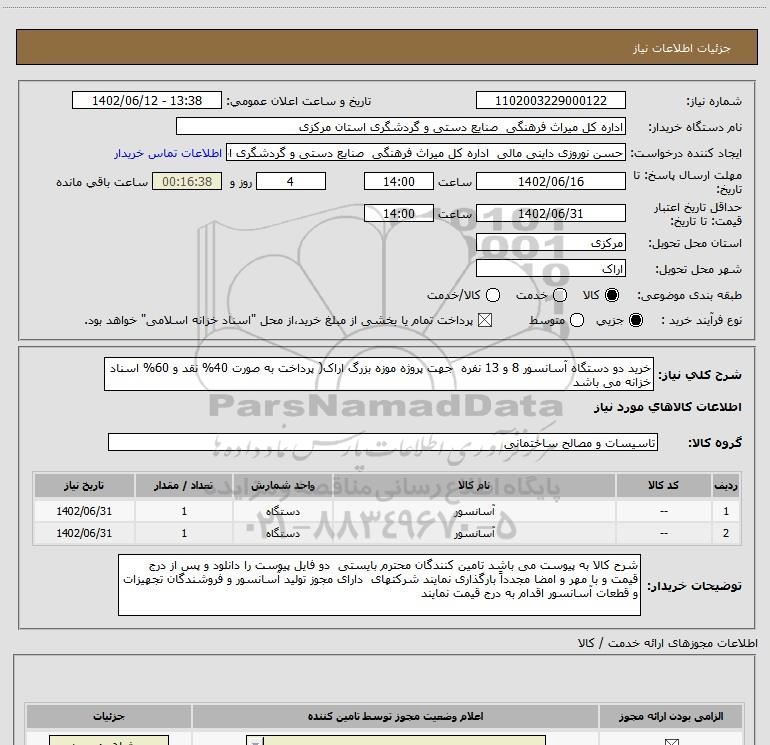Screen dimensions: 770x745
Task: Click the date 1402/06/31 in row 2
Action: tap(84, 533)
